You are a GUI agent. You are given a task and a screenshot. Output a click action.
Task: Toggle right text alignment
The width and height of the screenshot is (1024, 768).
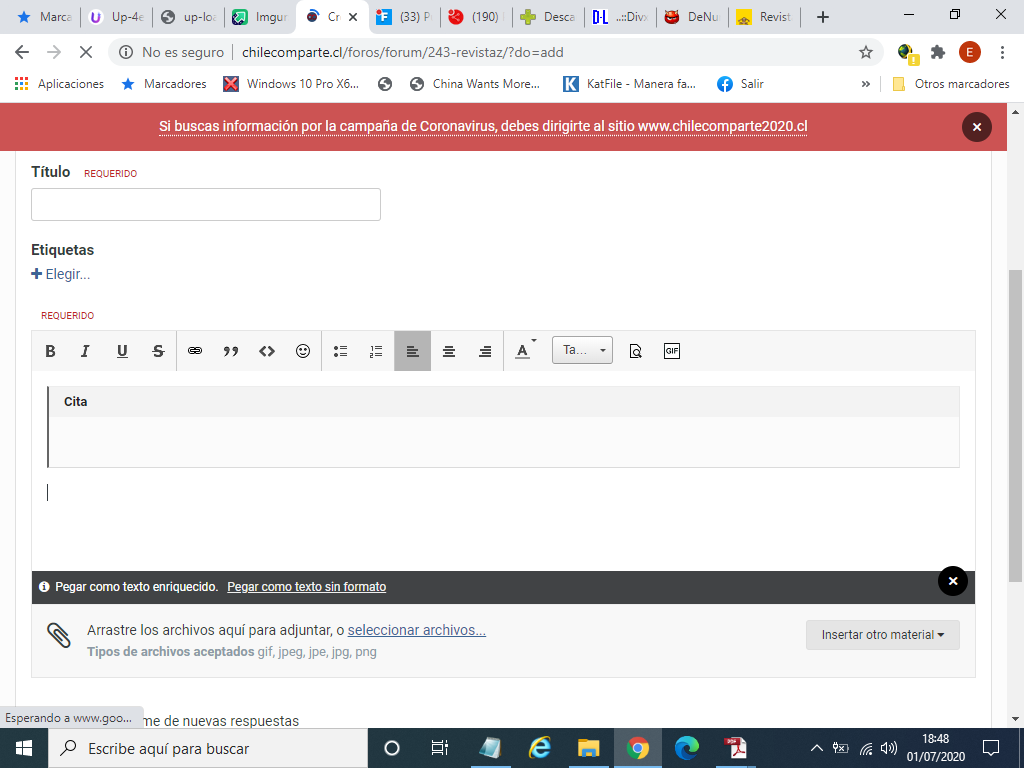coord(485,351)
